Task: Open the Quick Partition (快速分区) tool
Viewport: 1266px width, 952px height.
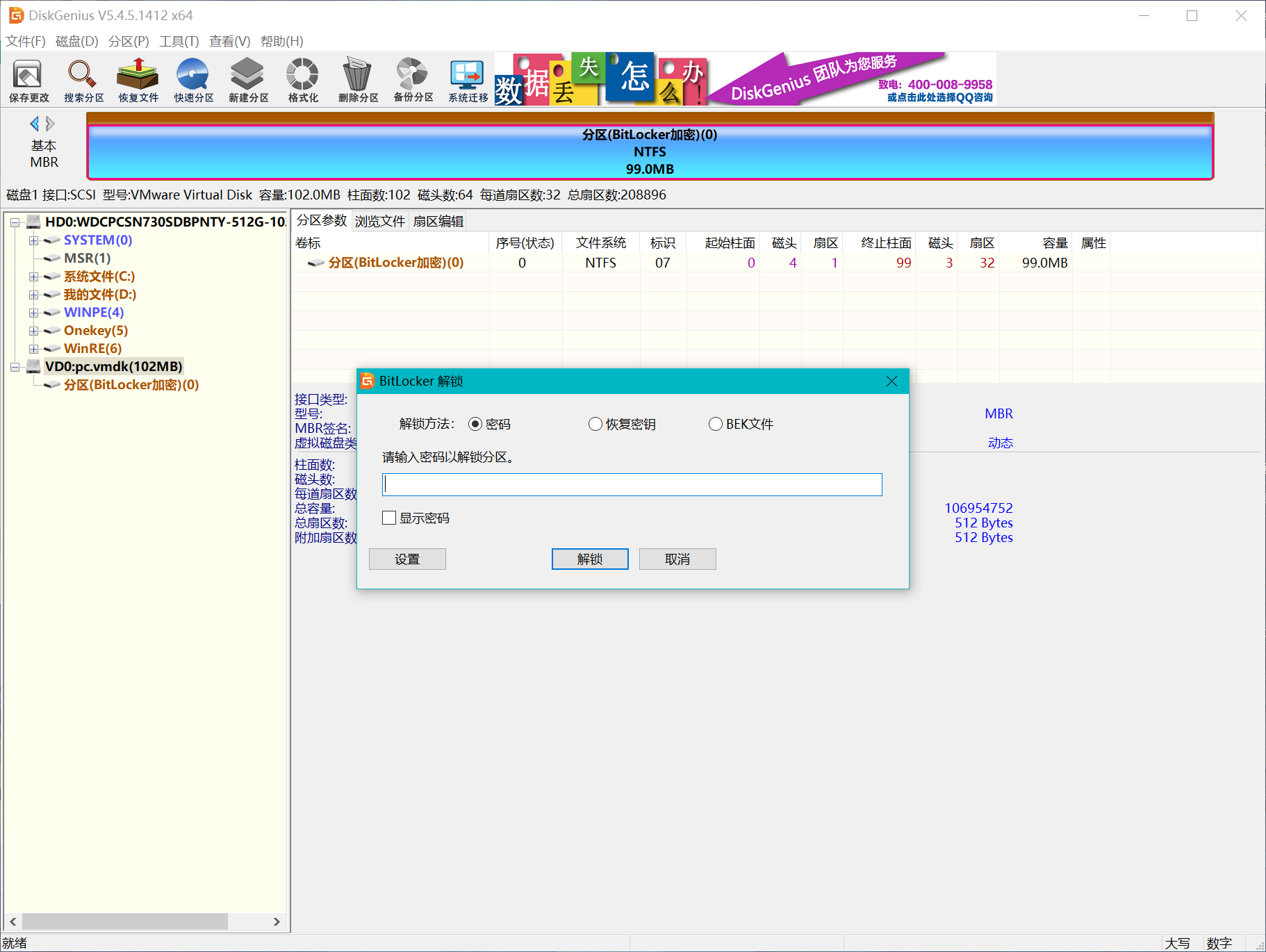Action: [193, 80]
